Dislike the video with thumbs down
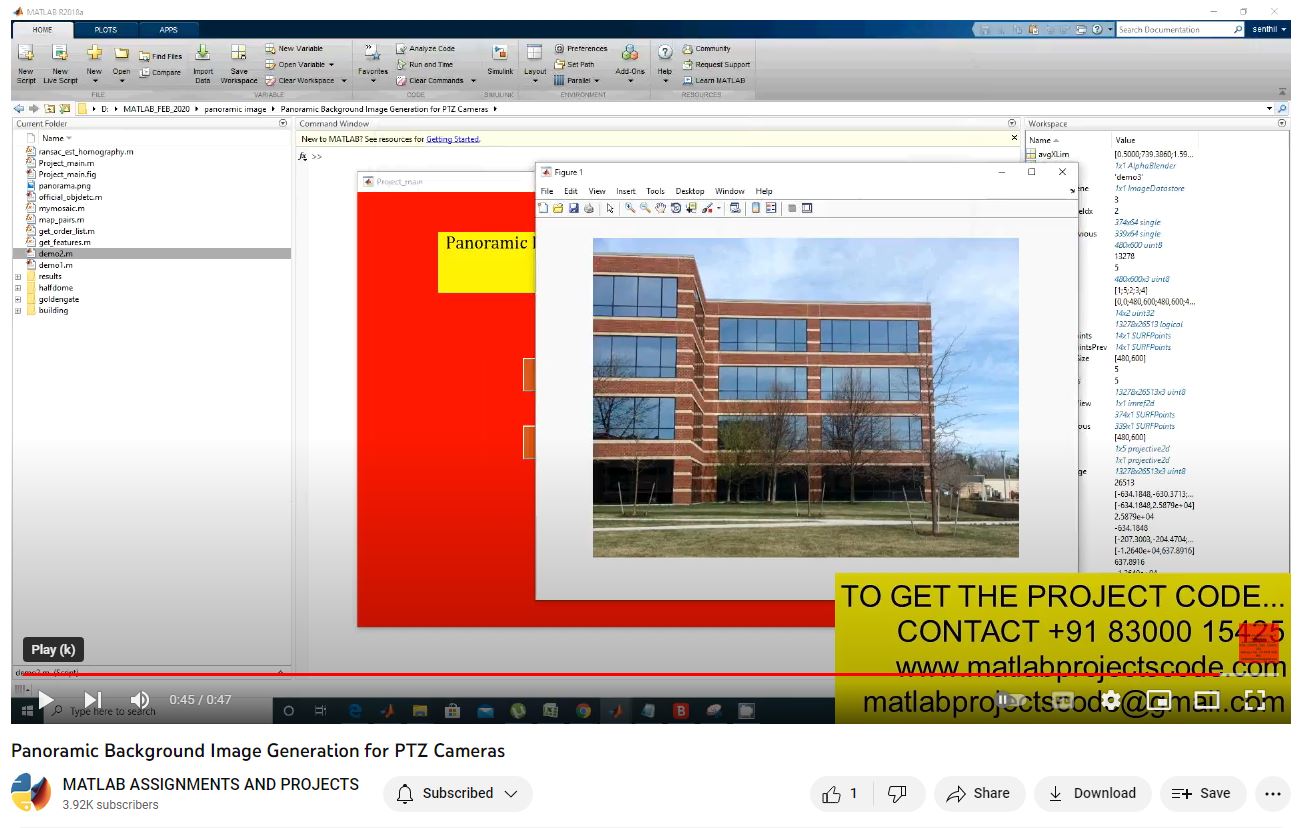 coord(897,793)
